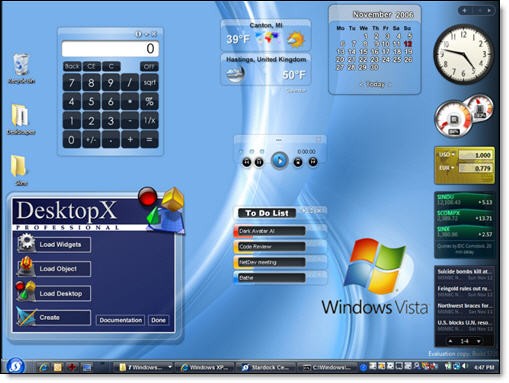This screenshot has width=509, height=383.
Task: Click the Create pencil icon in DesktopX
Action: pos(26,316)
